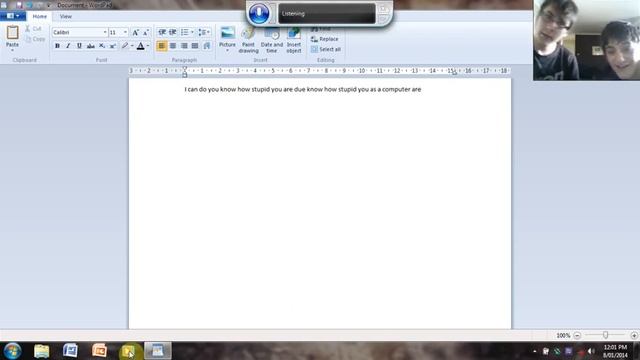Image resolution: width=640 pixels, height=360 pixels.
Task: Switch to the Home ribbon tab
Action: pos(40,16)
